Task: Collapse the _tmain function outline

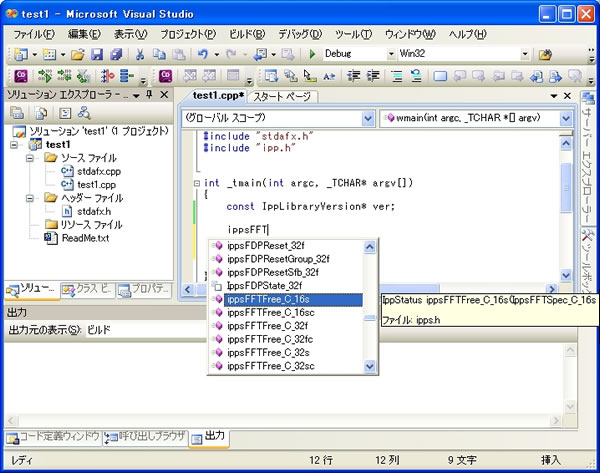Action: [x=197, y=183]
